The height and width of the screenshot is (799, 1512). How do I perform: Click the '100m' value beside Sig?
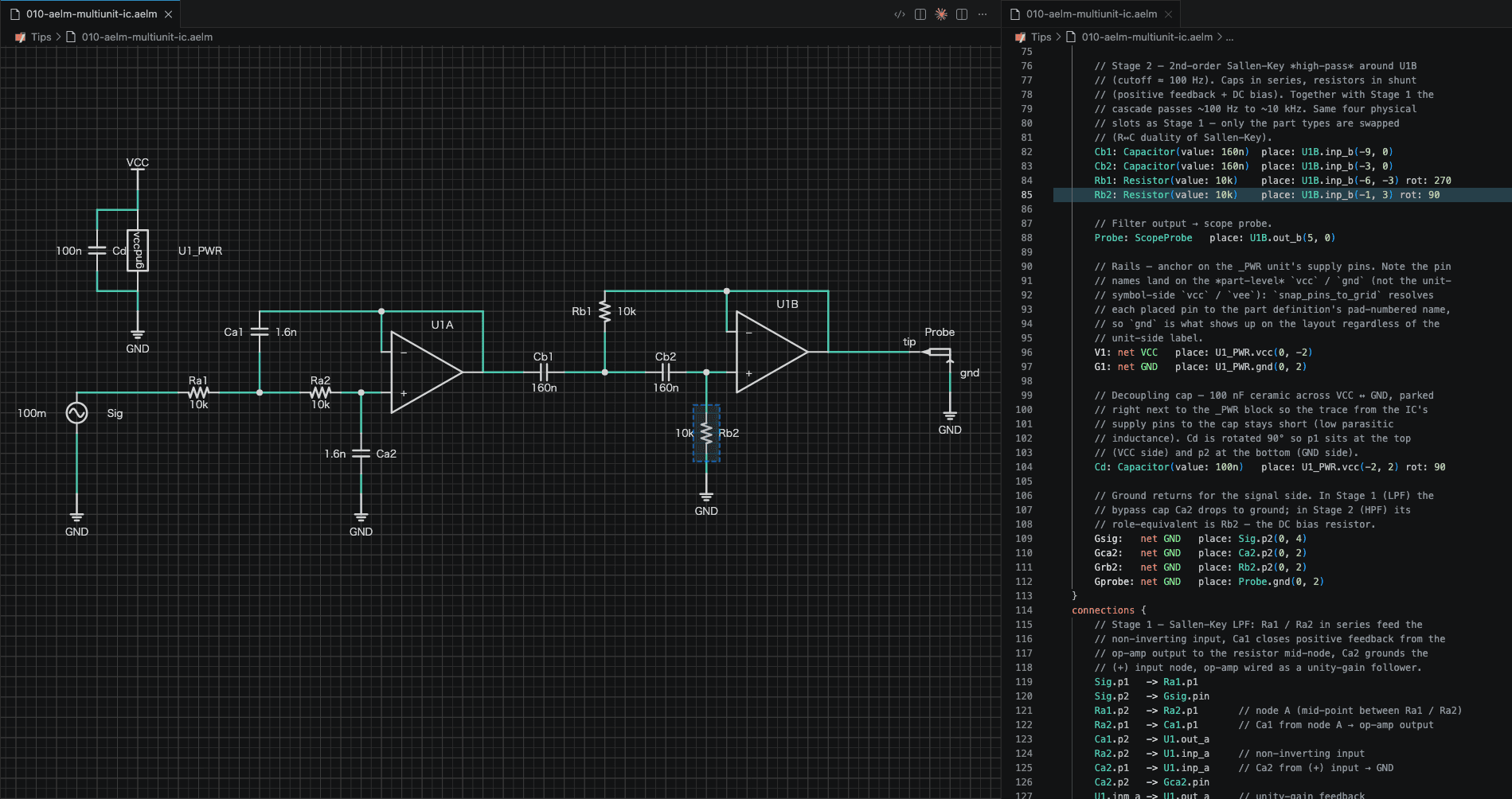point(32,413)
